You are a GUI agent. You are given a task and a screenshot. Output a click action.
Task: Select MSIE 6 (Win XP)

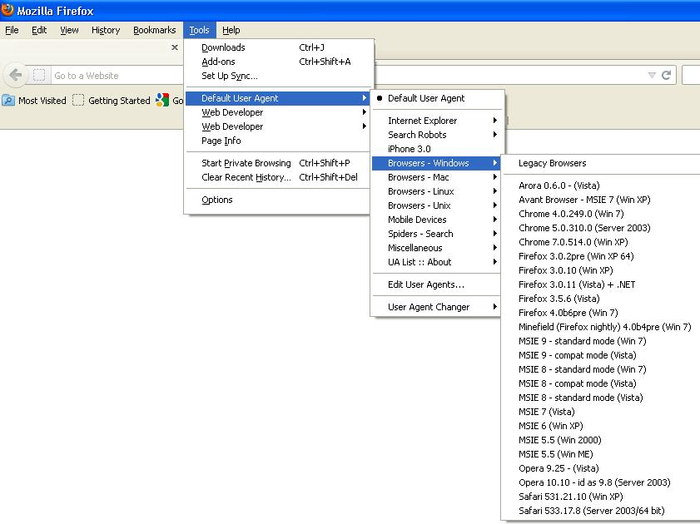pyautogui.click(x=601, y=426)
